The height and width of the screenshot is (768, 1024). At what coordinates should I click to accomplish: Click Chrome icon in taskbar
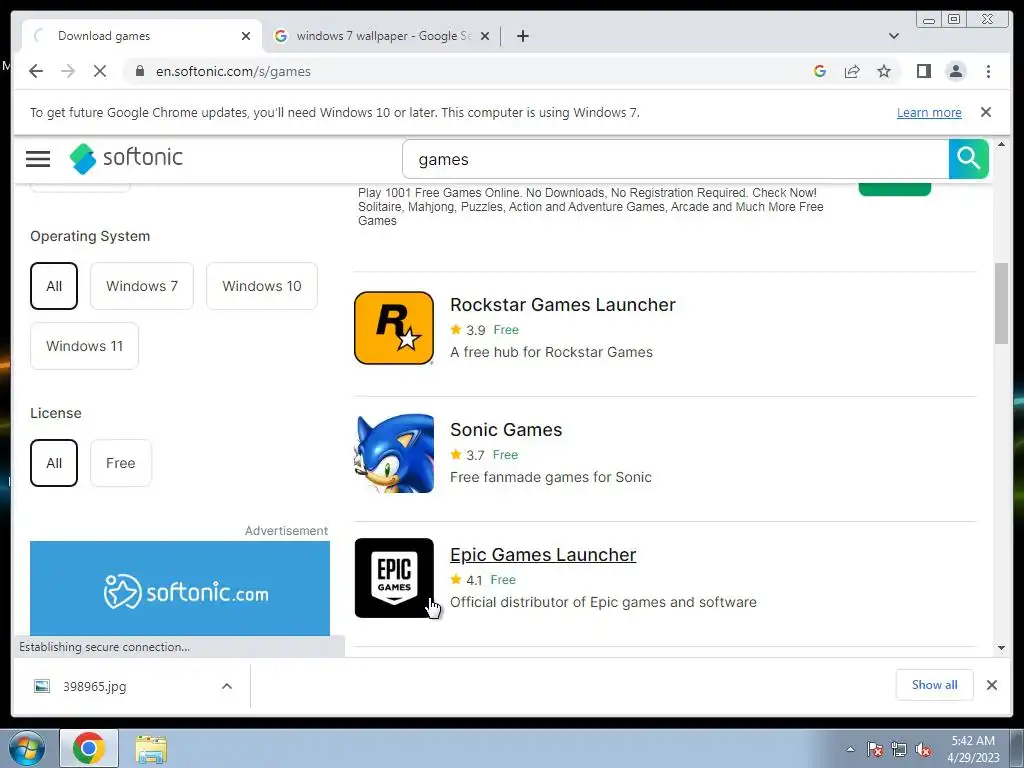point(89,748)
